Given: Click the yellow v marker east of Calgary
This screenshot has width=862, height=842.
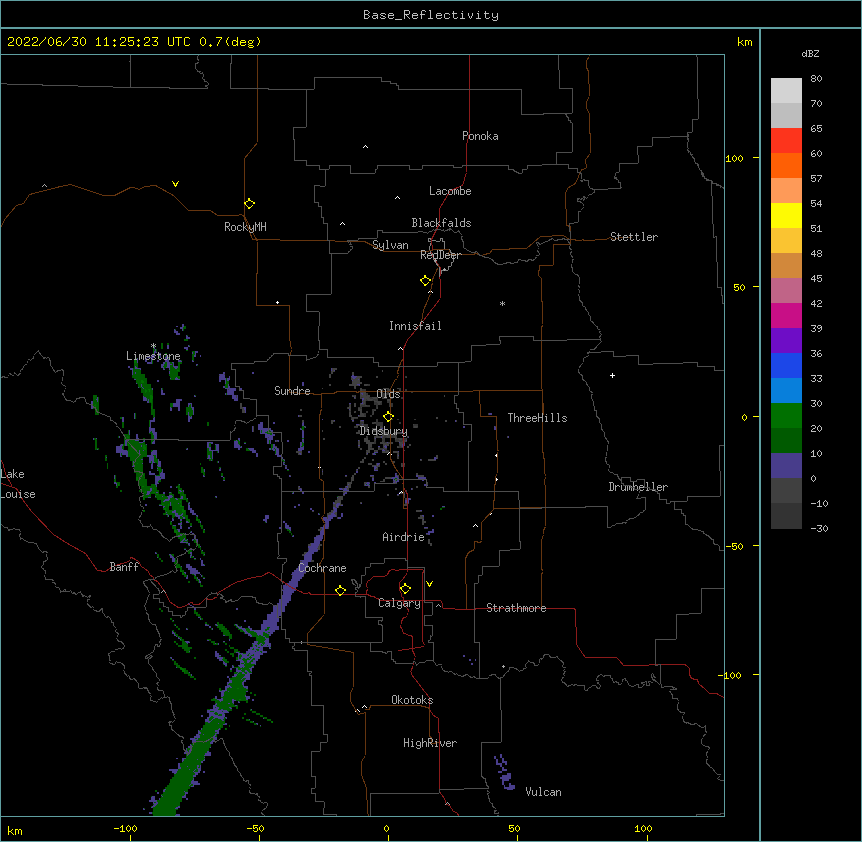Looking at the screenshot, I should tap(429, 584).
